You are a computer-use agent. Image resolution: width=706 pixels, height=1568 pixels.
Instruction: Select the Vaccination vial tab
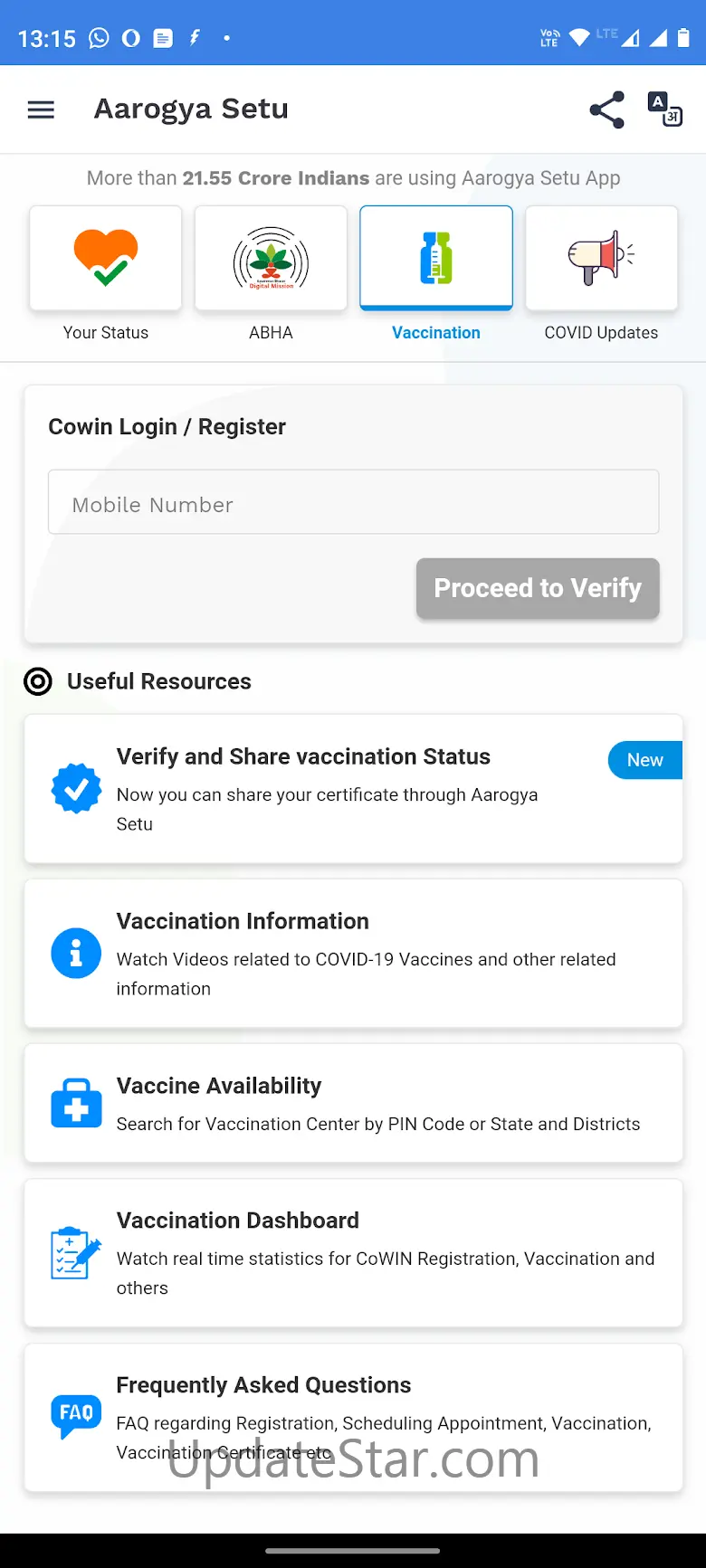point(436,258)
